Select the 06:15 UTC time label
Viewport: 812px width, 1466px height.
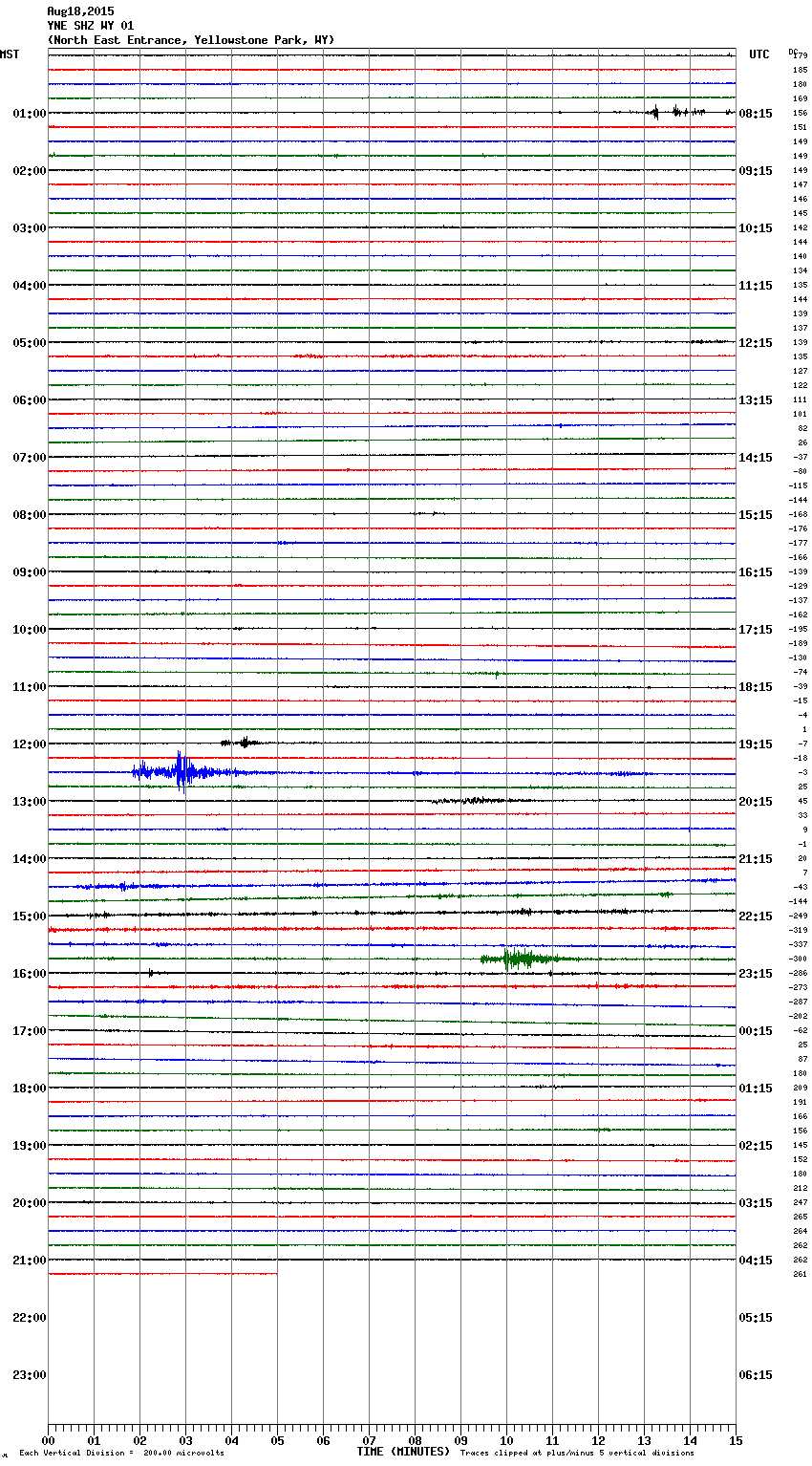pos(756,1375)
